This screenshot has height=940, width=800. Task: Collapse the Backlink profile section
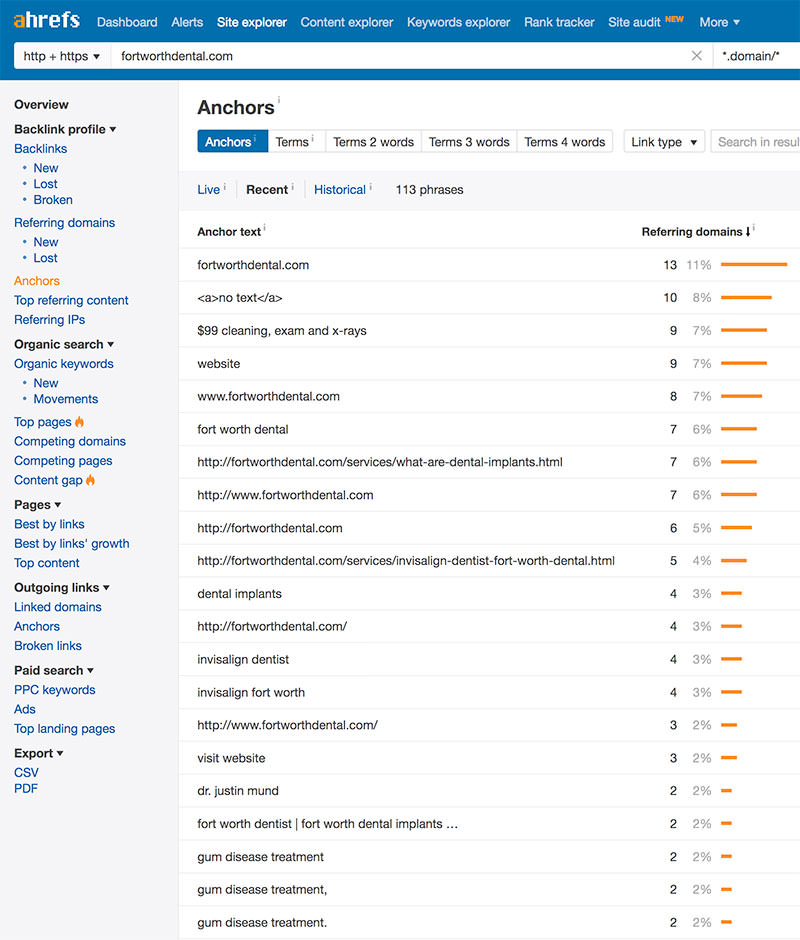pos(65,129)
